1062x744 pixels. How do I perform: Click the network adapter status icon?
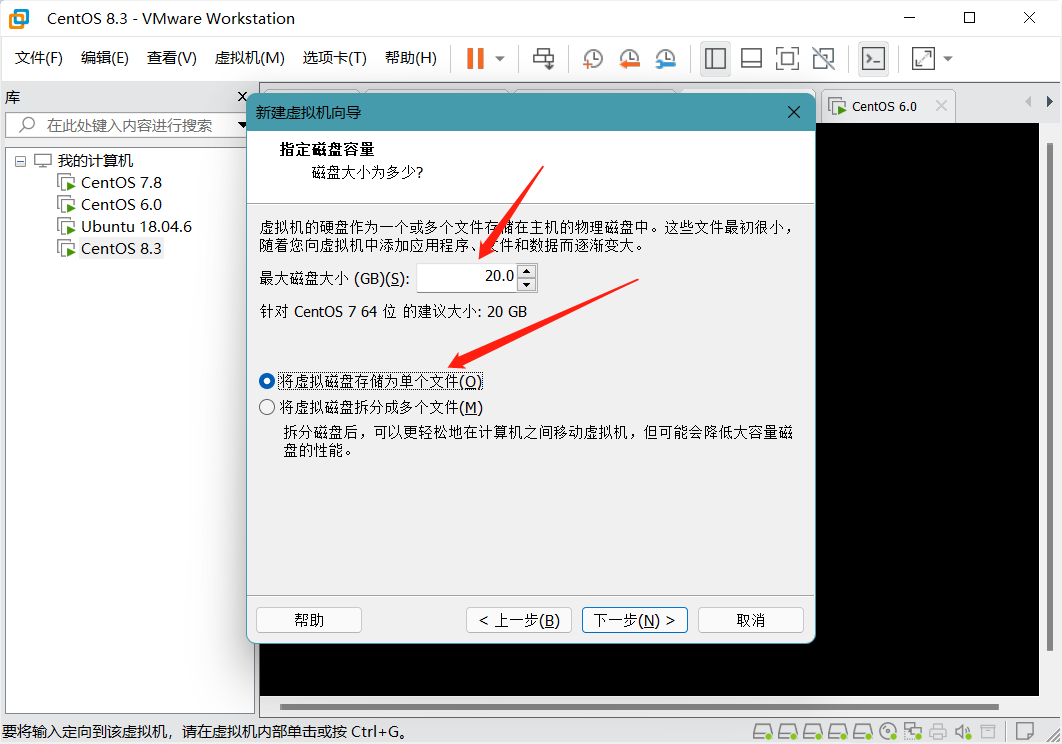[x=913, y=732]
